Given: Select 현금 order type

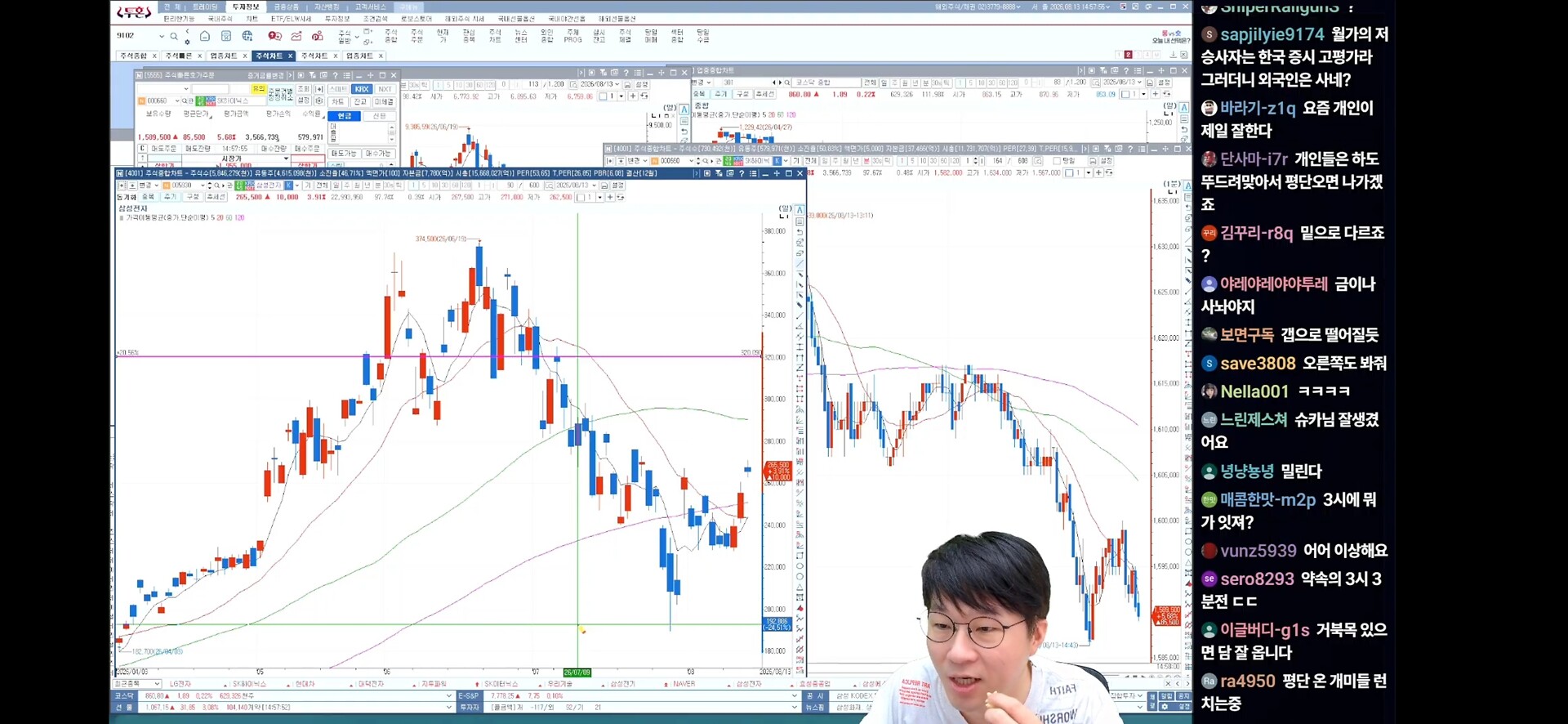Looking at the screenshot, I should pyautogui.click(x=345, y=116).
